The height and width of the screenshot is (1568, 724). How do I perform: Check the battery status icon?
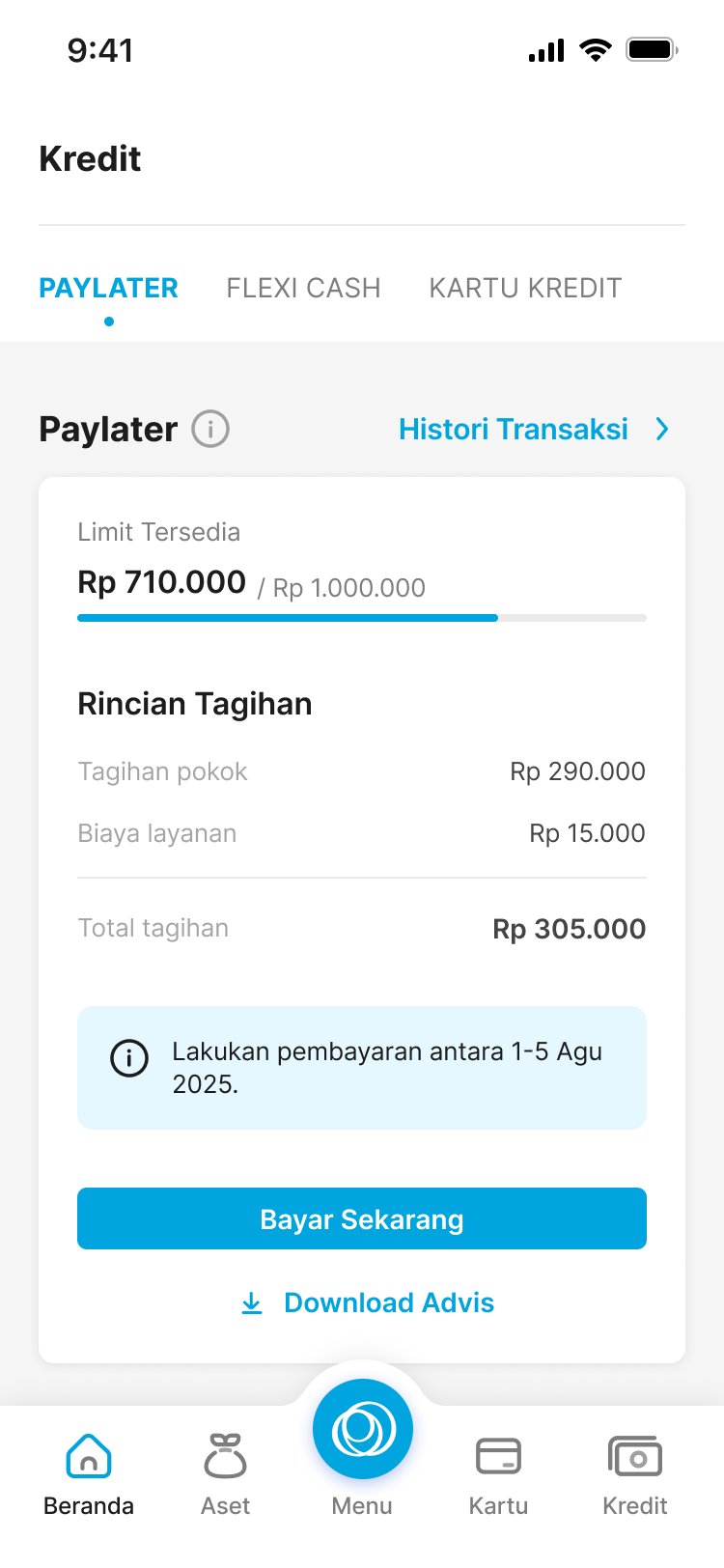click(x=652, y=49)
